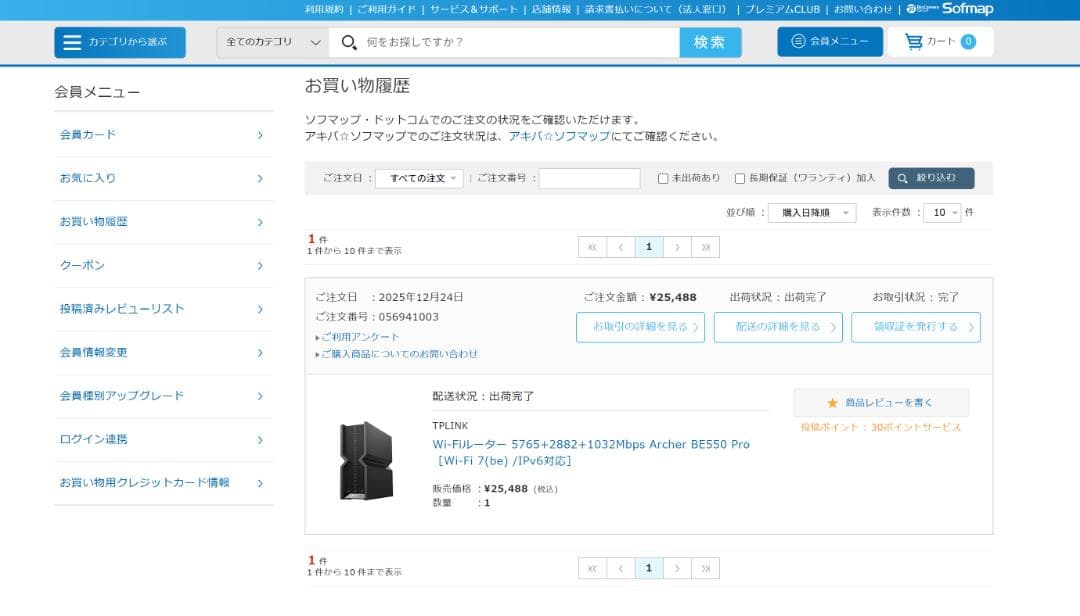
Task: Click 領収証を発行する button
Action: [916, 327]
